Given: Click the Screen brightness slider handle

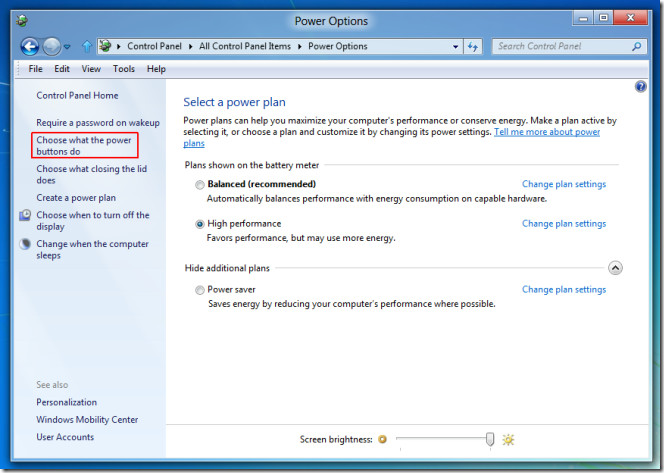Looking at the screenshot, I should tap(490, 439).
